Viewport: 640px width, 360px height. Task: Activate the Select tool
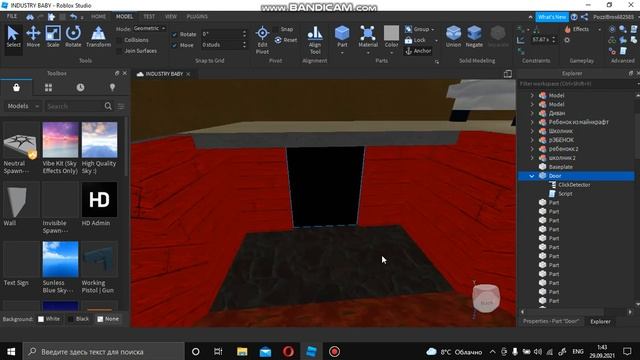[13, 36]
